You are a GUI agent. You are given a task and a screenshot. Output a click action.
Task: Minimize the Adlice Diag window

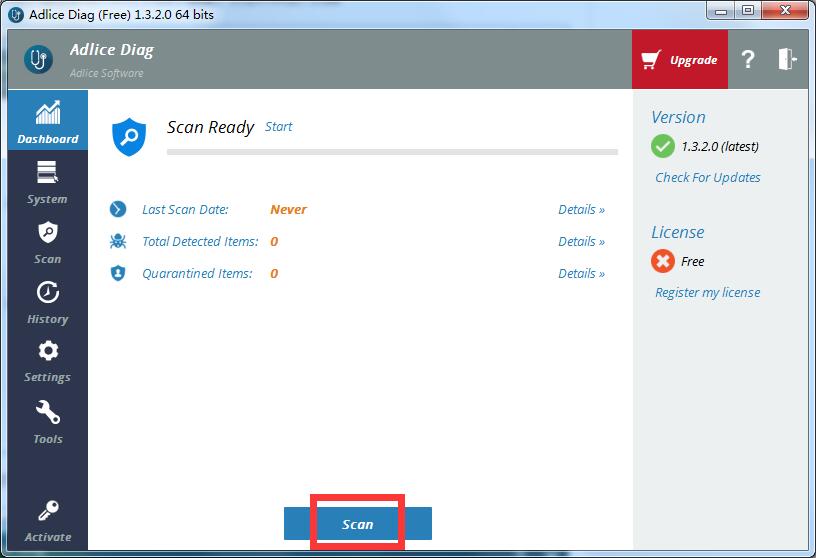(x=721, y=11)
